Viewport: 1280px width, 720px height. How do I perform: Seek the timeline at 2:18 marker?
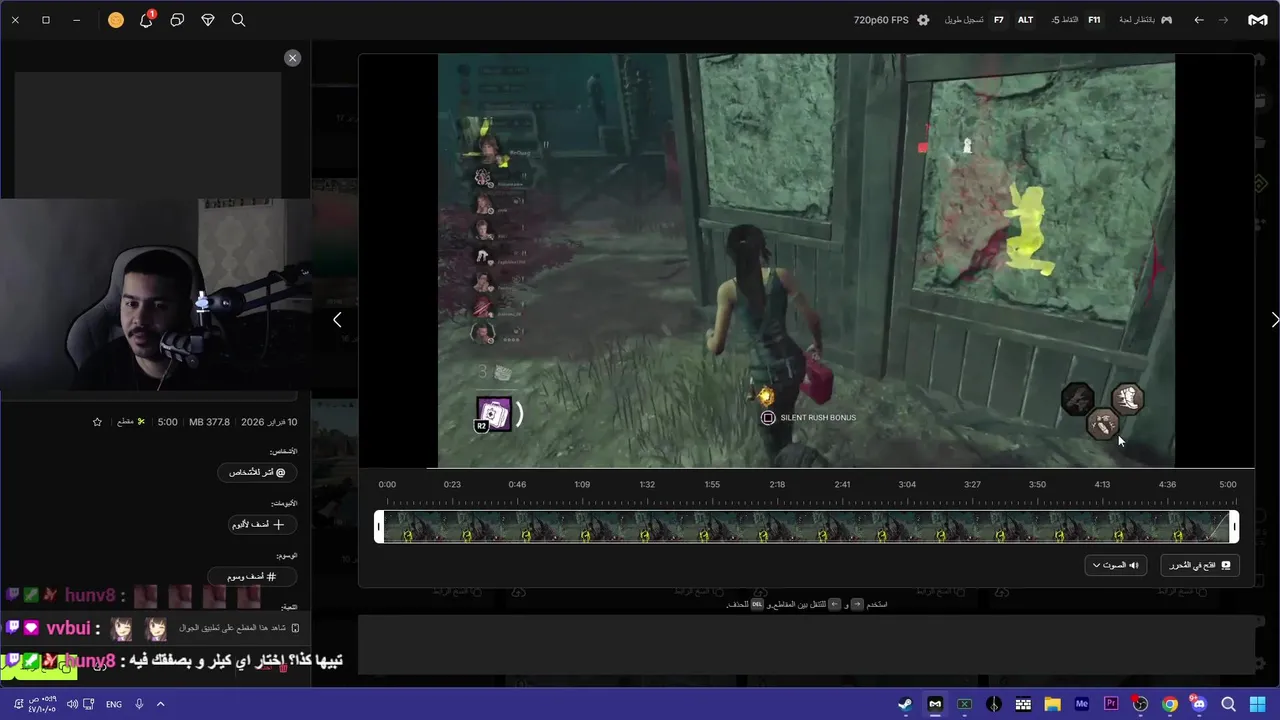[777, 484]
